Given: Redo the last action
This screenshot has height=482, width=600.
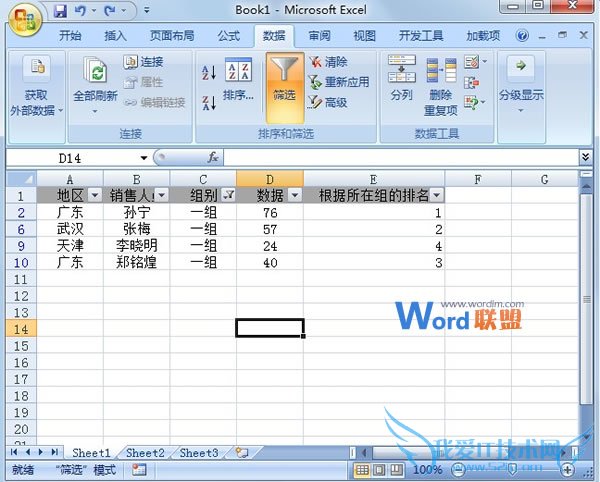Looking at the screenshot, I should click(110, 11).
